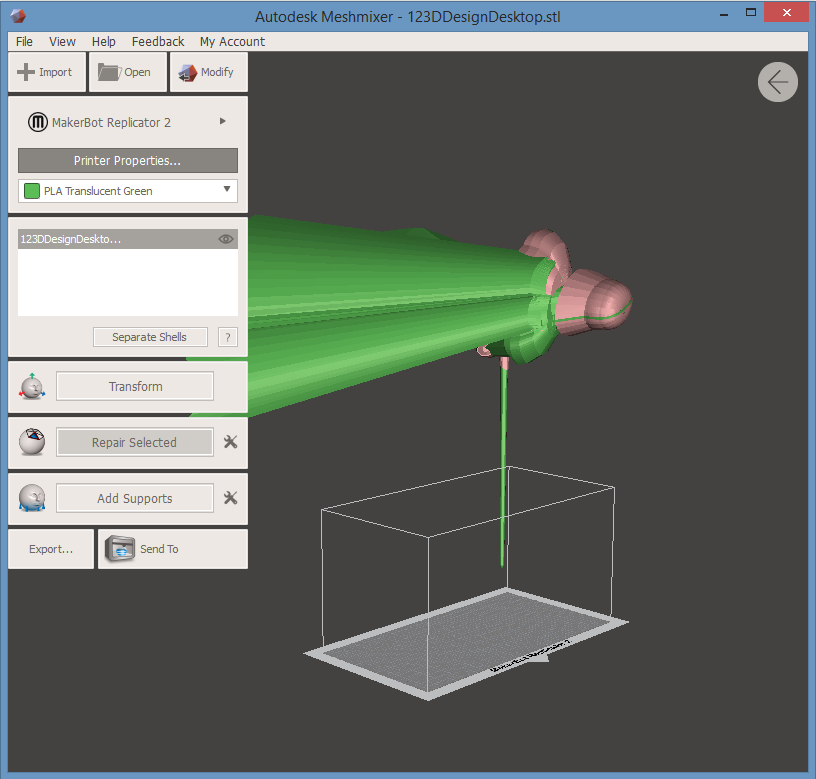Viewport: 816px width, 779px height.
Task: Click the Send To printer icon
Action: [121, 549]
